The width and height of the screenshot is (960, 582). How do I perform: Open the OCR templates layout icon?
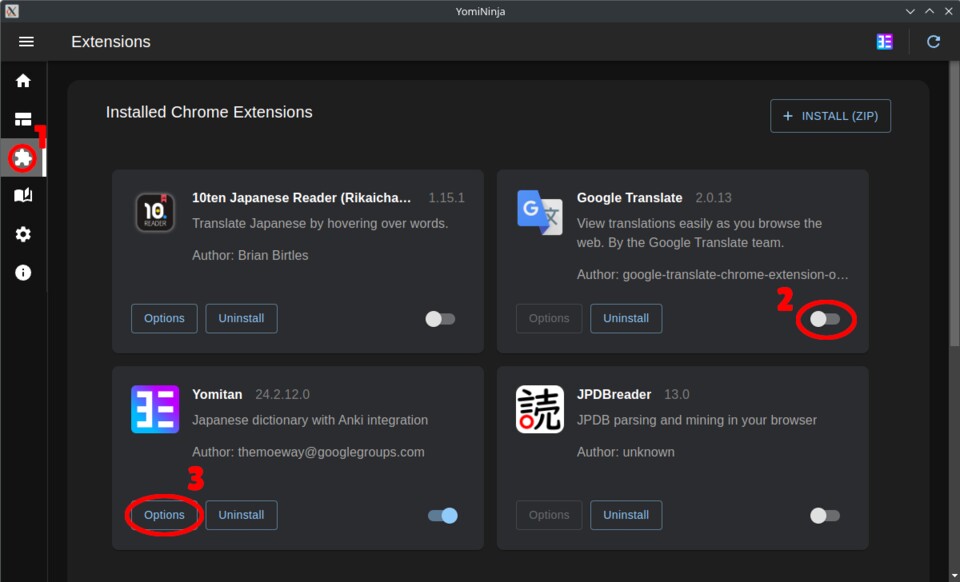[x=23, y=120]
